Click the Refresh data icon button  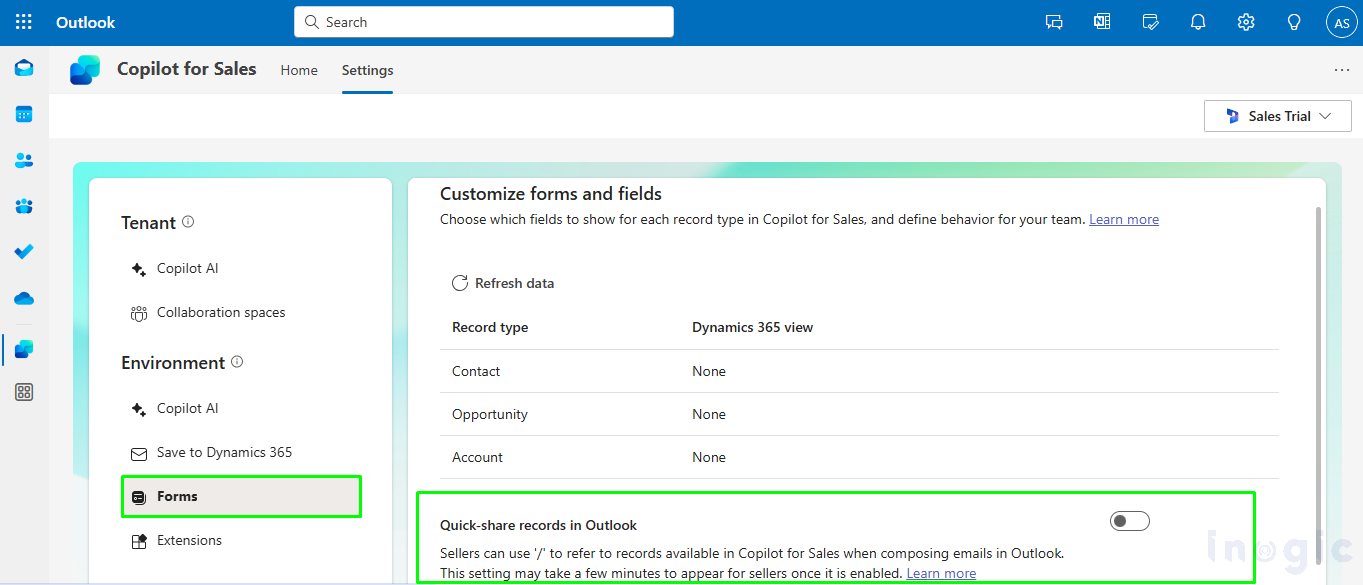point(460,283)
